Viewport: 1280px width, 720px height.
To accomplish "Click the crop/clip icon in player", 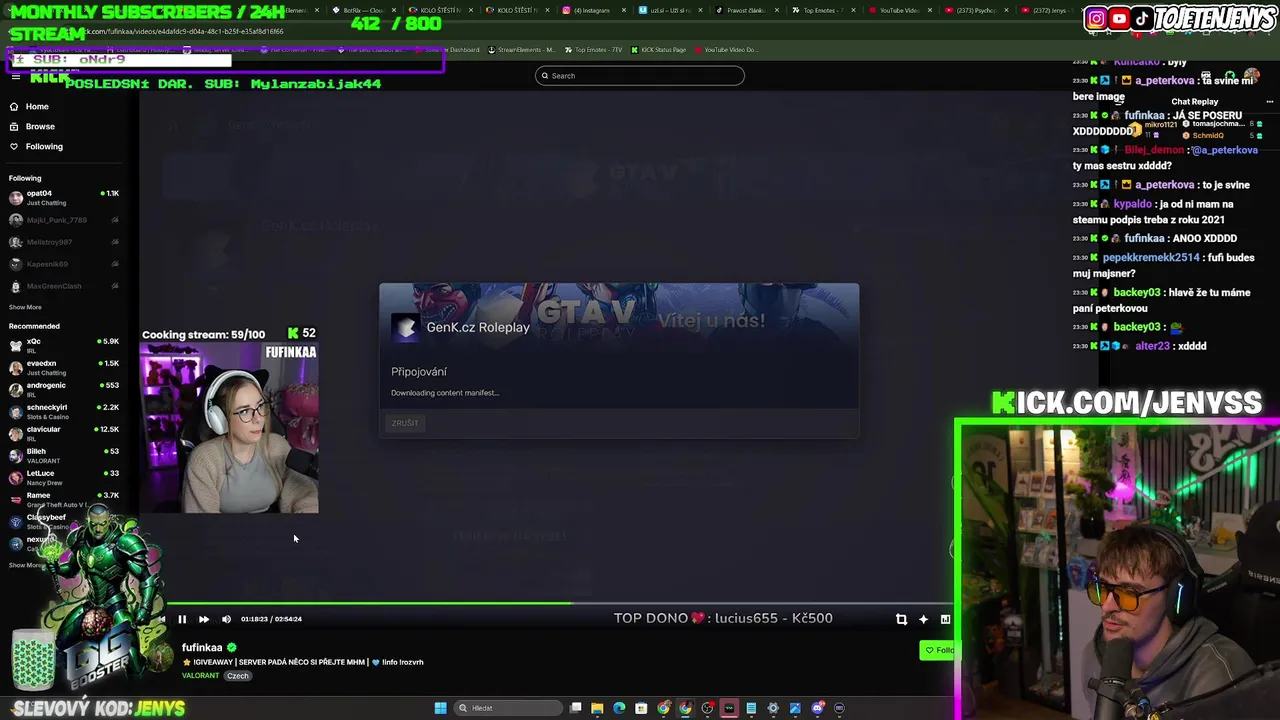I will [901, 619].
